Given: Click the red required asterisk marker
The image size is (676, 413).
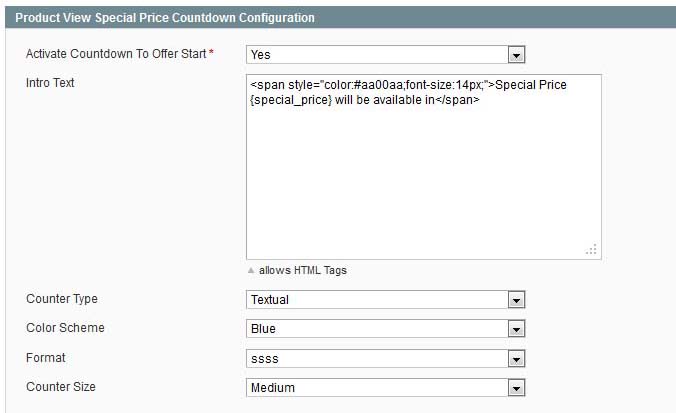Looking at the screenshot, I should [x=211, y=52].
